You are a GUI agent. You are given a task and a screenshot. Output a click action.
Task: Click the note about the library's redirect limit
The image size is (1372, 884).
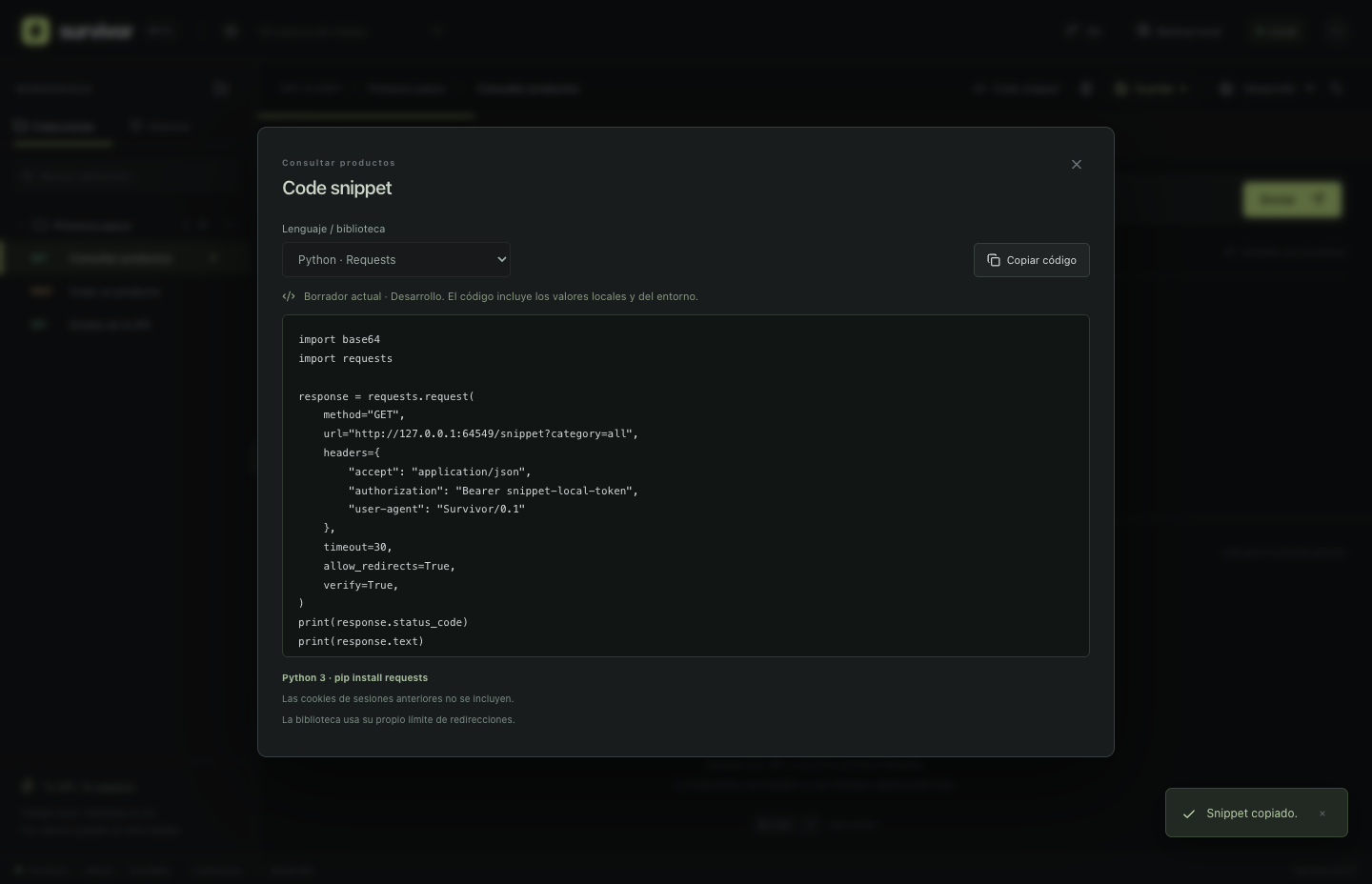pos(398,720)
